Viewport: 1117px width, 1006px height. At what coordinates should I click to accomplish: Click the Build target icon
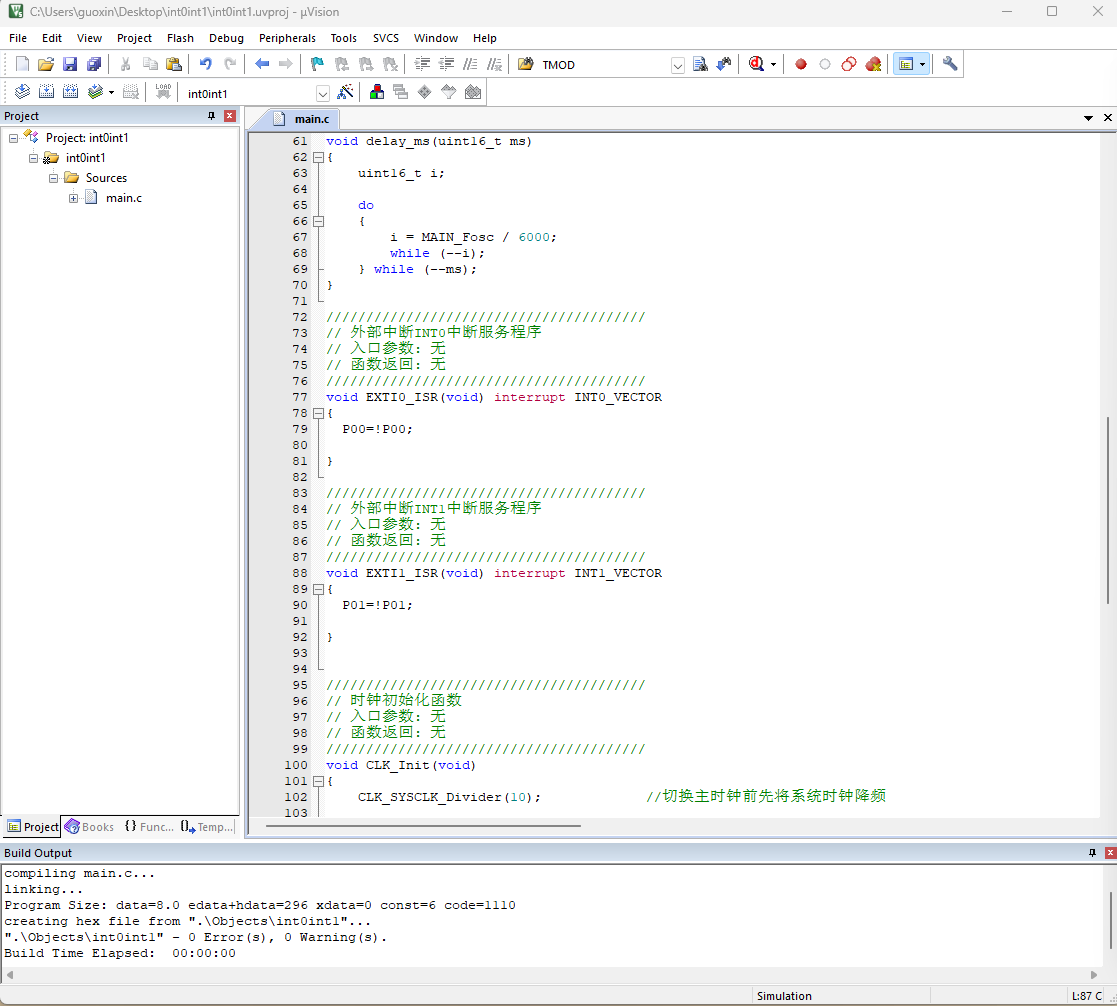pyautogui.click(x=46, y=92)
